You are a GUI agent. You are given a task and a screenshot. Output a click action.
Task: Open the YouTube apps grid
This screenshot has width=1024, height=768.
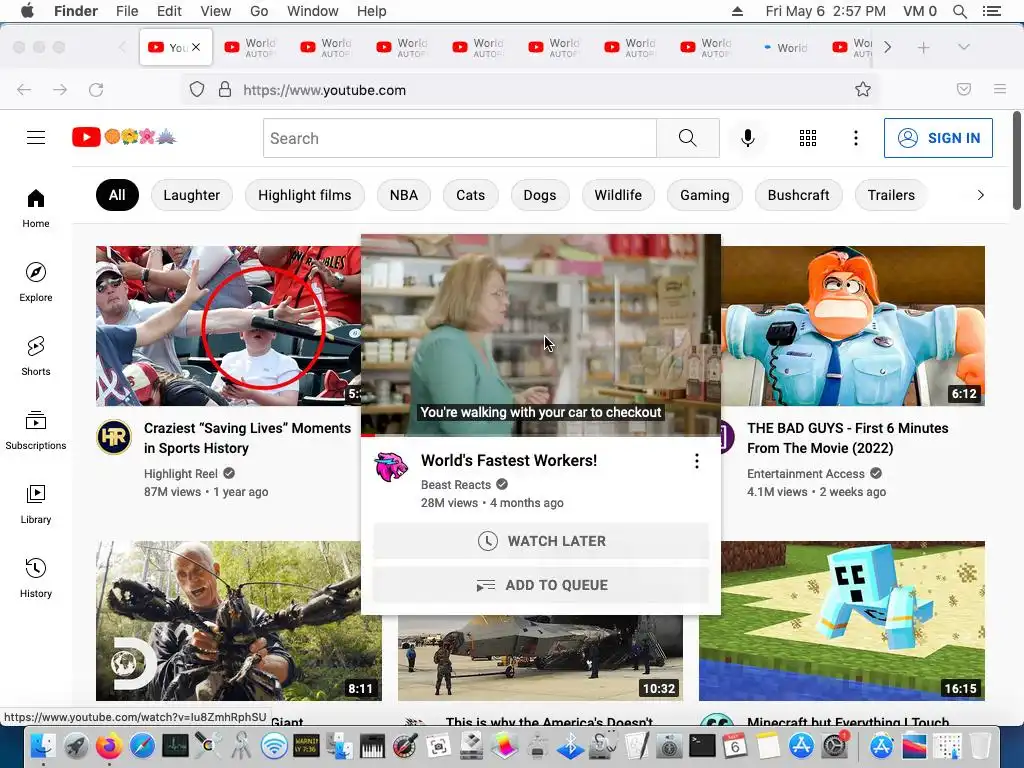[808, 138]
